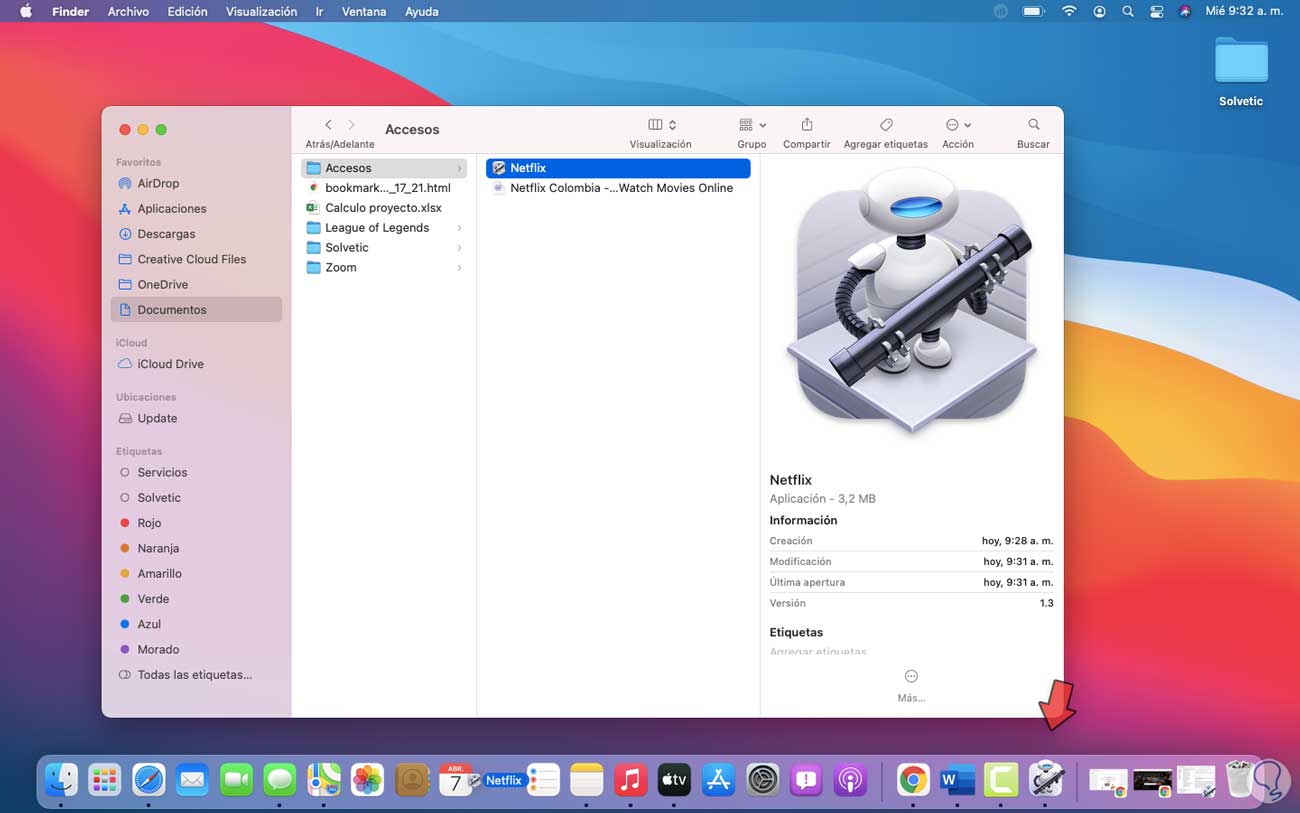Open the Mail app in the Dock
The width and height of the screenshot is (1300, 813).
(192, 779)
